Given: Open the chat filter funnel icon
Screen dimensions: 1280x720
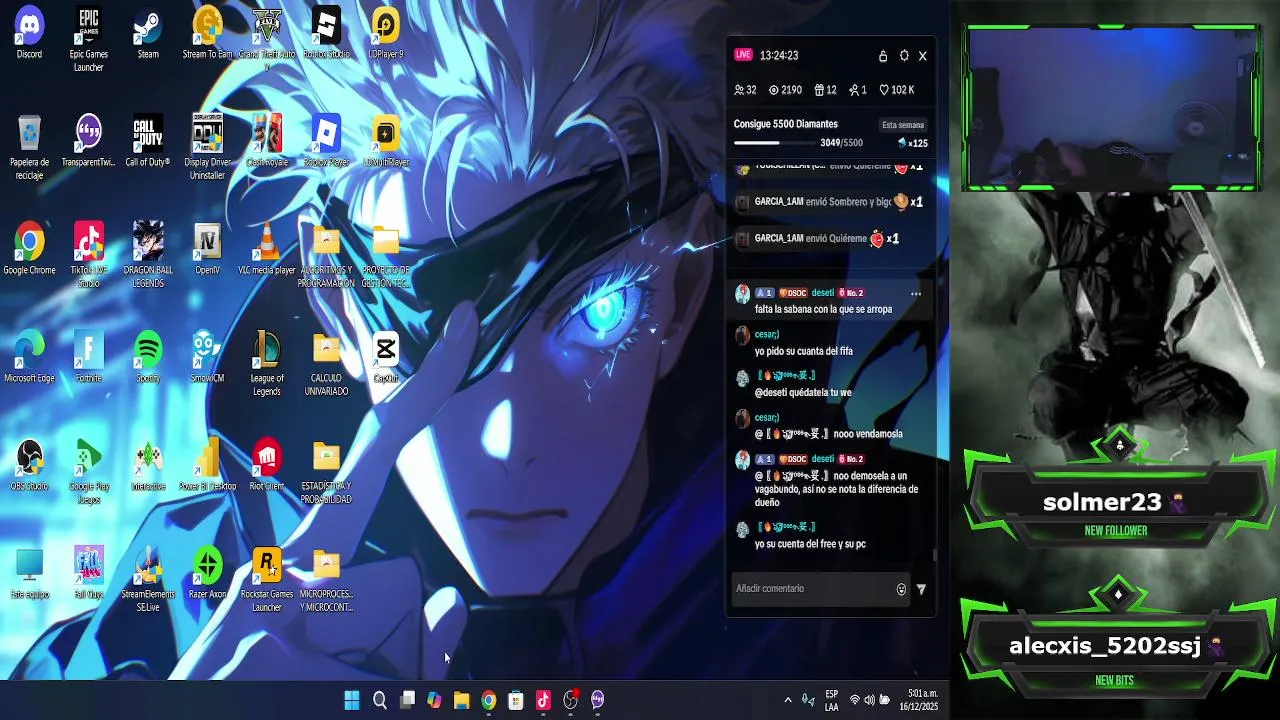Looking at the screenshot, I should [x=921, y=590].
